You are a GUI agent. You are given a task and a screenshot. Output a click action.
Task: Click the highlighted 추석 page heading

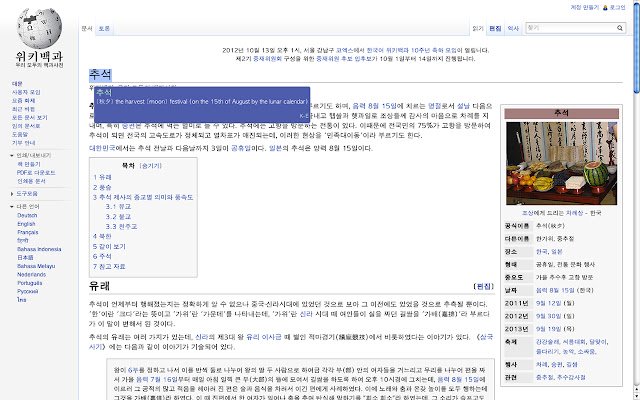click(100, 74)
